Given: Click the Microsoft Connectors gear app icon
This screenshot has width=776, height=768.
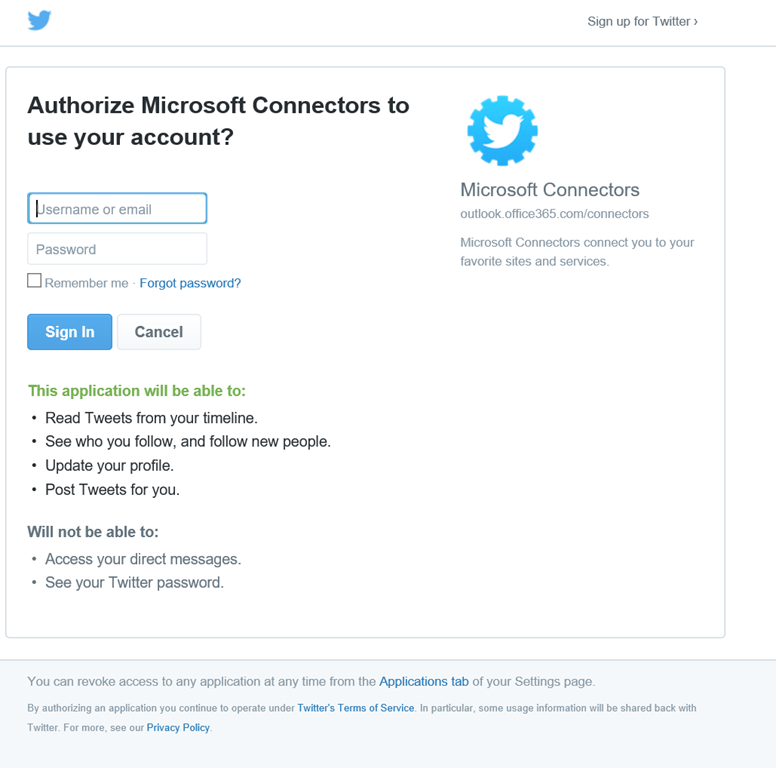Looking at the screenshot, I should (x=502, y=131).
